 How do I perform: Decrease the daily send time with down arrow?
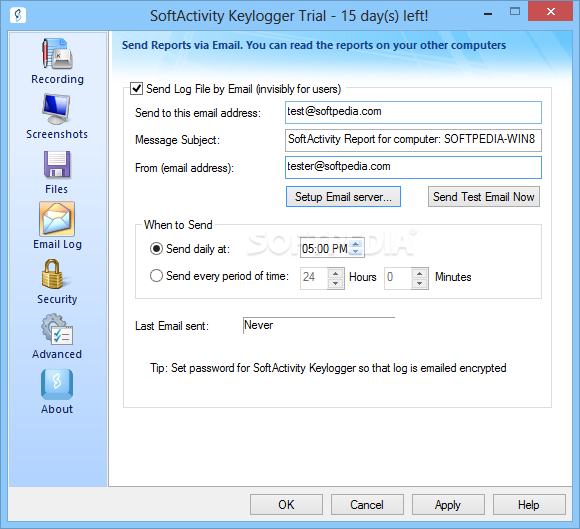point(355,252)
